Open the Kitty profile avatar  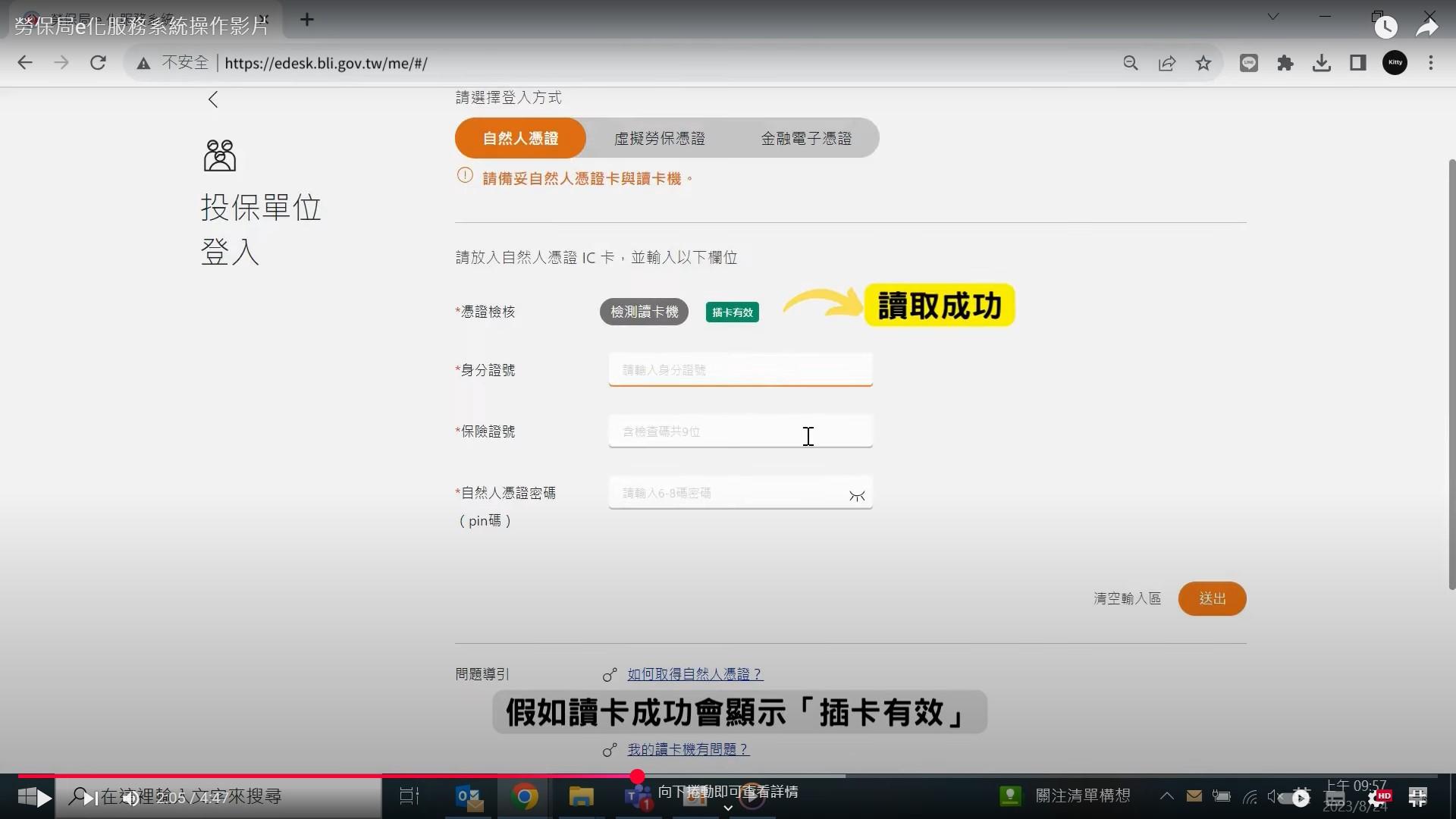(1395, 63)
